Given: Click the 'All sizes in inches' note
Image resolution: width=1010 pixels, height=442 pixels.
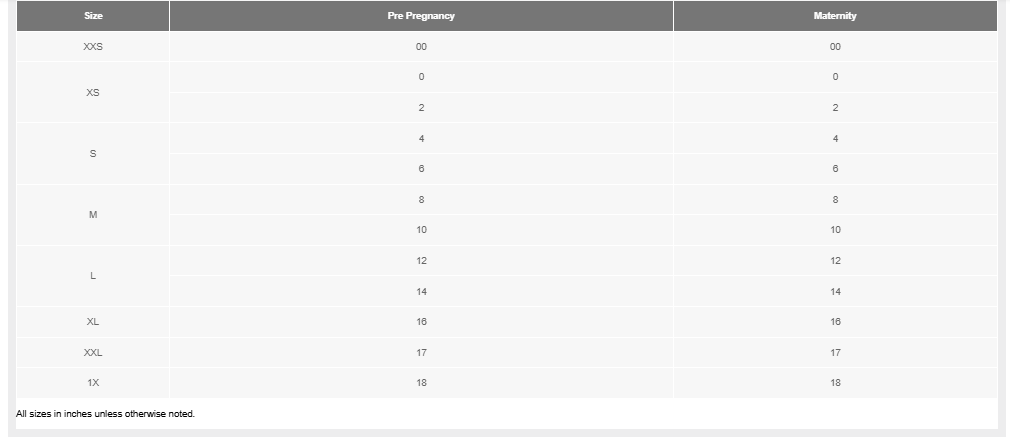Looking at the screenshot, I should click(x=105, y=414).
